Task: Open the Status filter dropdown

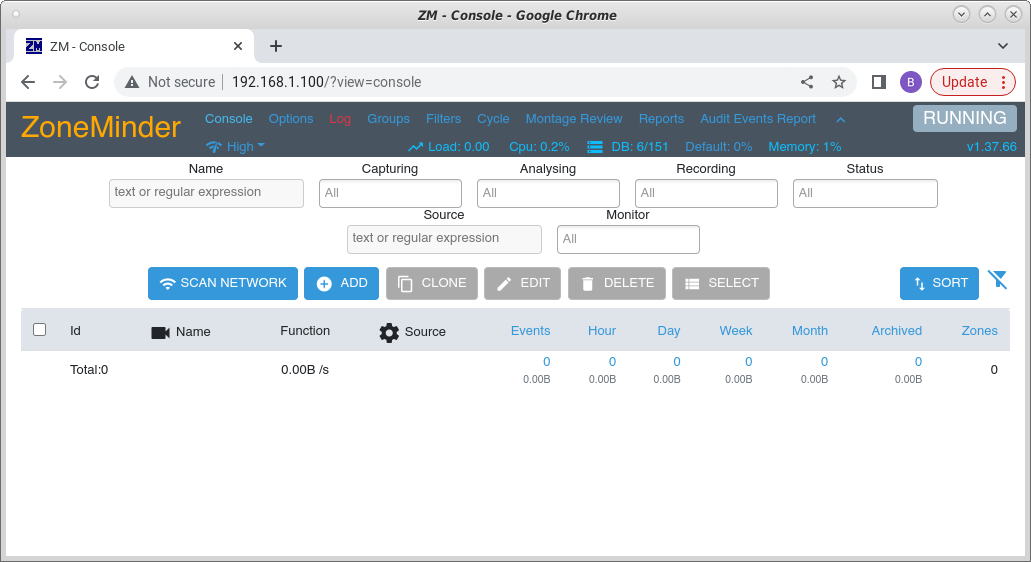Action: 865,193
